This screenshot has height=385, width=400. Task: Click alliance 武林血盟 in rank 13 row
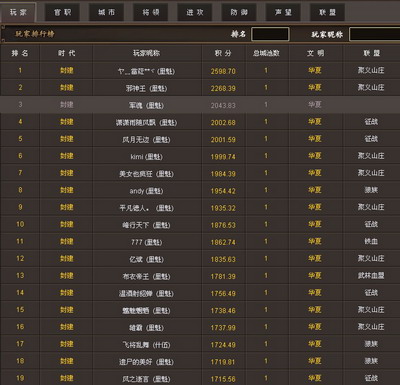371,275
